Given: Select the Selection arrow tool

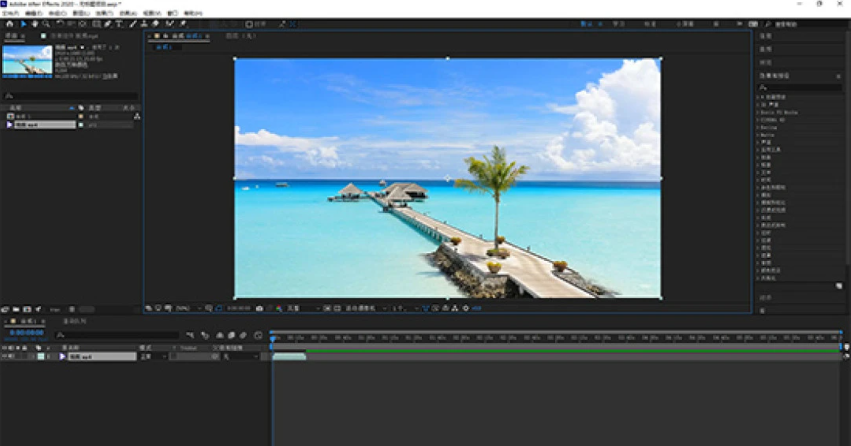Looking at the screenshot, I should [x=23, y=23].
